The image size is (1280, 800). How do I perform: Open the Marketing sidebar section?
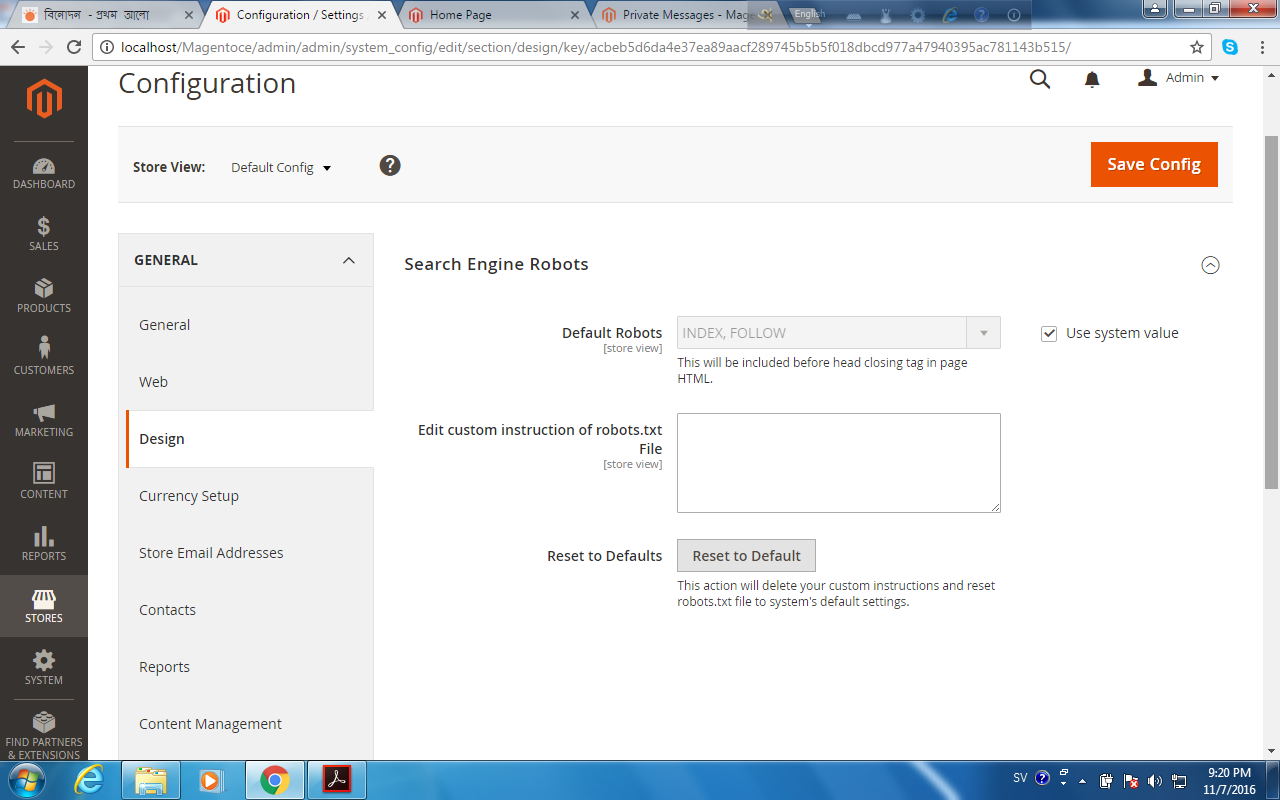tap(44, 420)
